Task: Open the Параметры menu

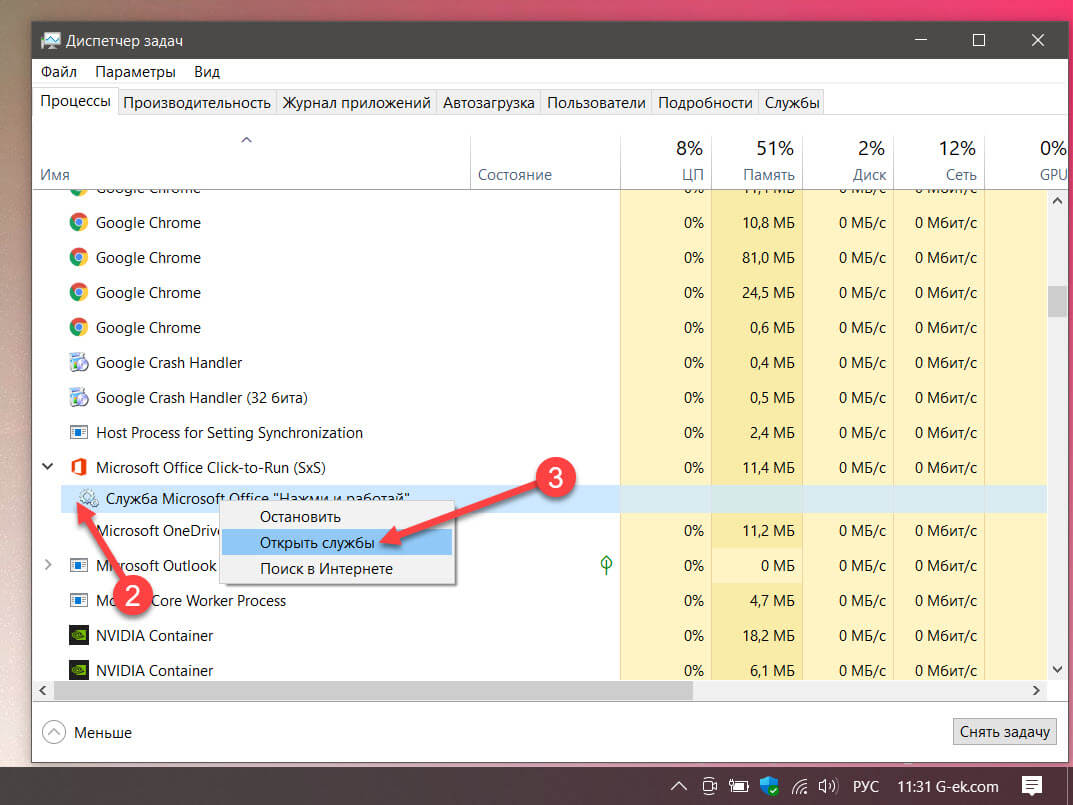Action: [135, 72]
